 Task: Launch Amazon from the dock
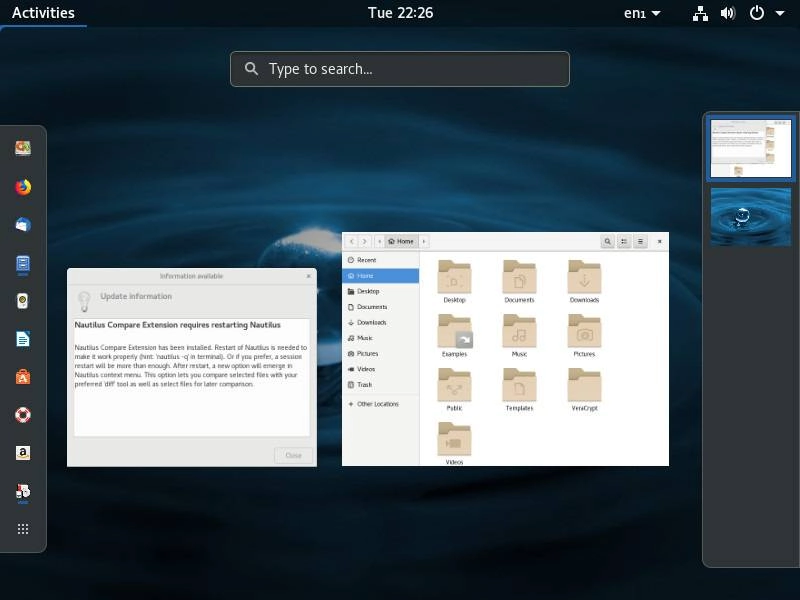click(x=23, y=453)
